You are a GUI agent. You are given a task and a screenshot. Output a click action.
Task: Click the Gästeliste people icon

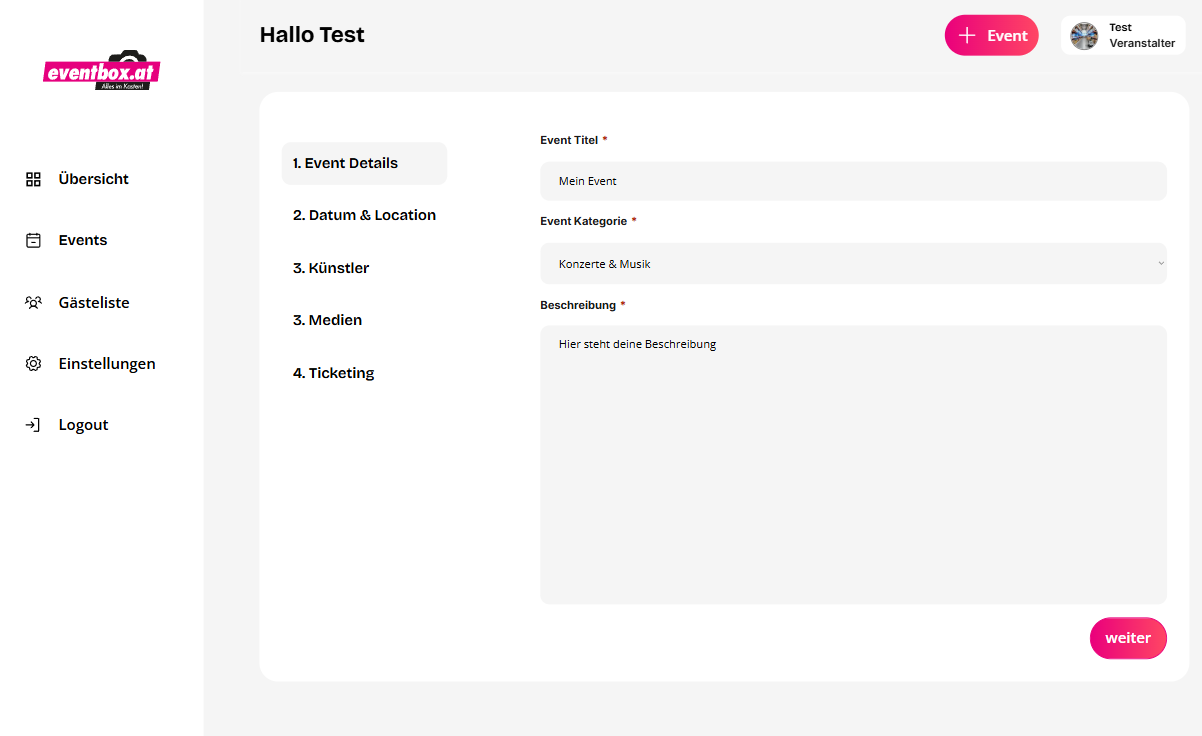[x=33, y=302]
